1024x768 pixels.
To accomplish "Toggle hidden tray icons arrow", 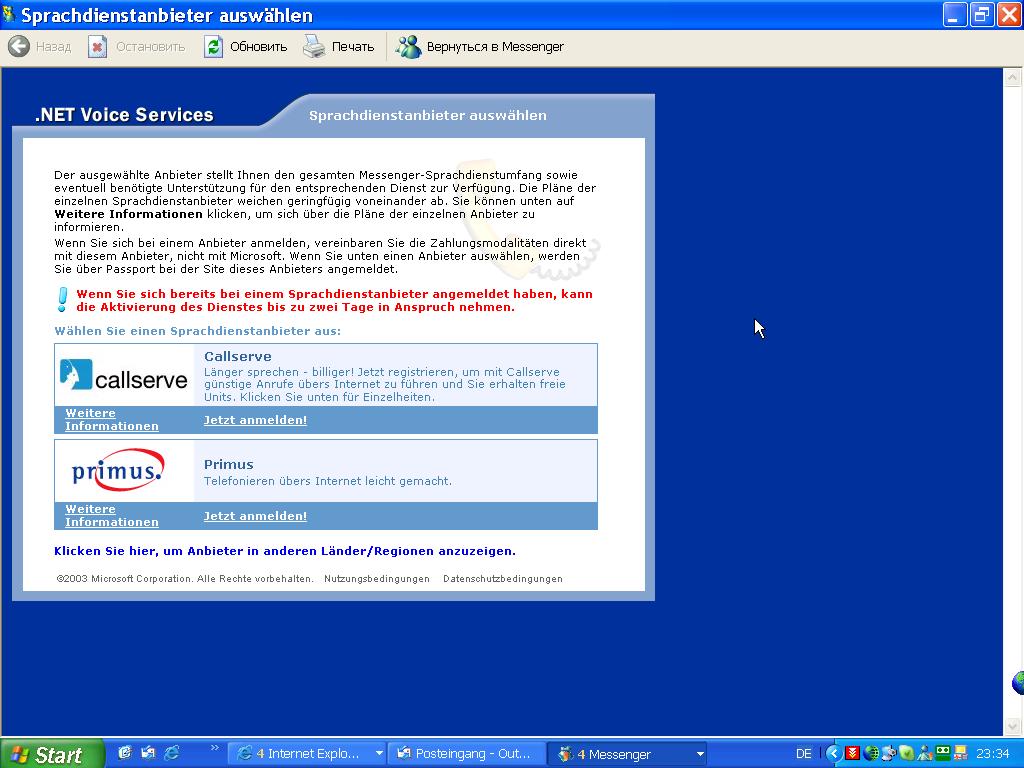I will 833,754.
